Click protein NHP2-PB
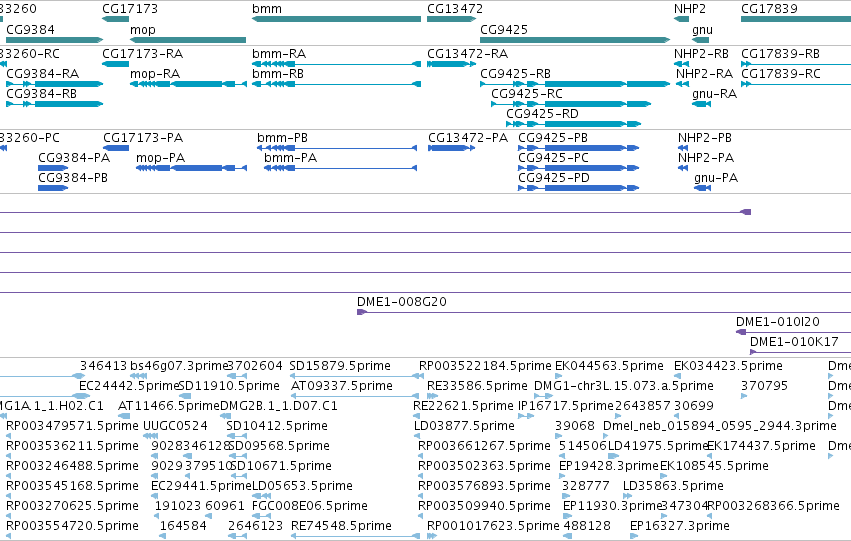This screenshot has width=851, height=541. click(x=683, y=148)
